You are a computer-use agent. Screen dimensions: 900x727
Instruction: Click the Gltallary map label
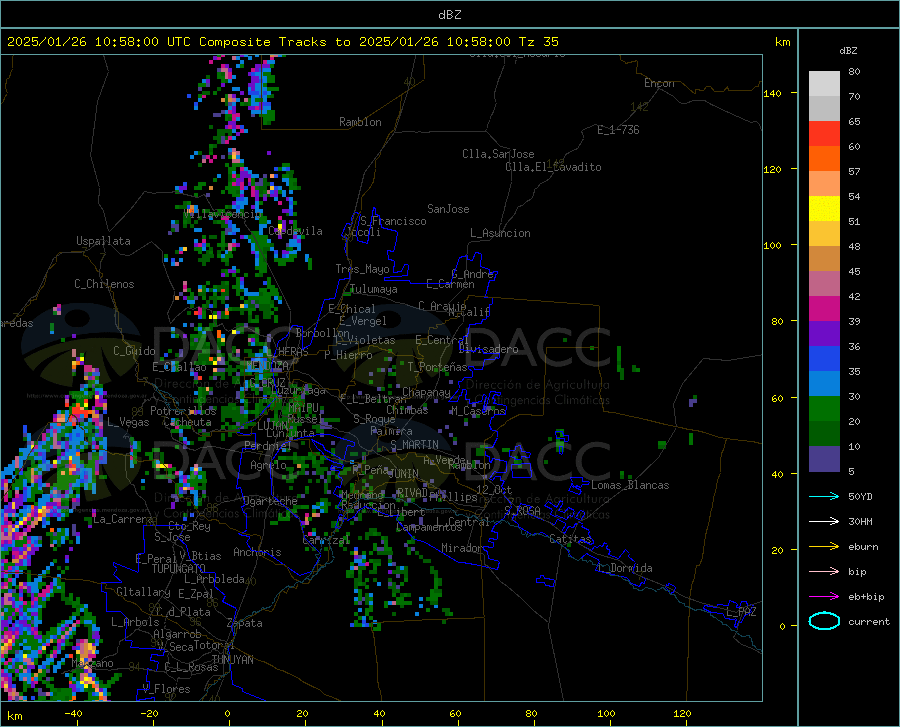click(x=143, y=592)
